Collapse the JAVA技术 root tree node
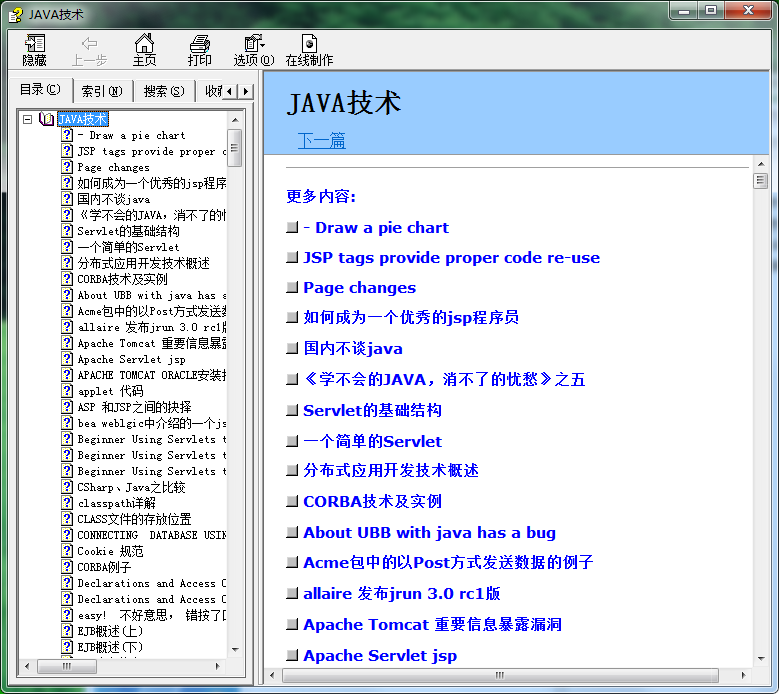Screen dimensions: 779x694 [x=28, y=120]
